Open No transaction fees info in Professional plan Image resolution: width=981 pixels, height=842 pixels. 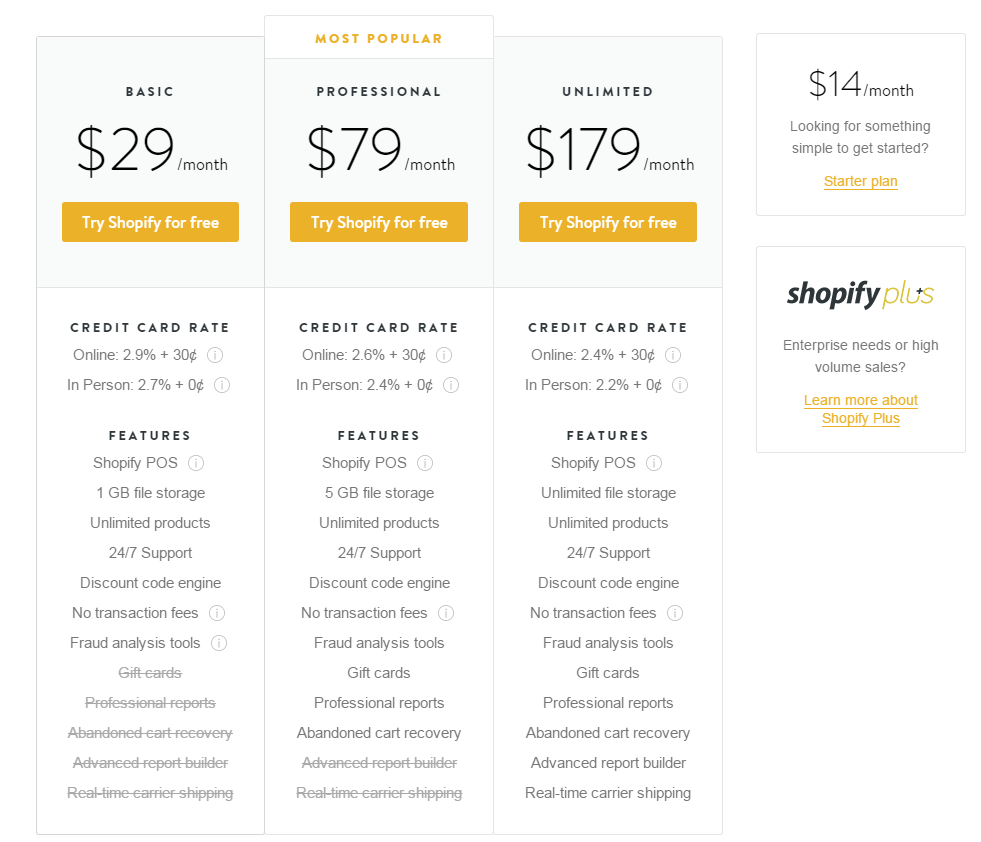(x=446, y=613)
